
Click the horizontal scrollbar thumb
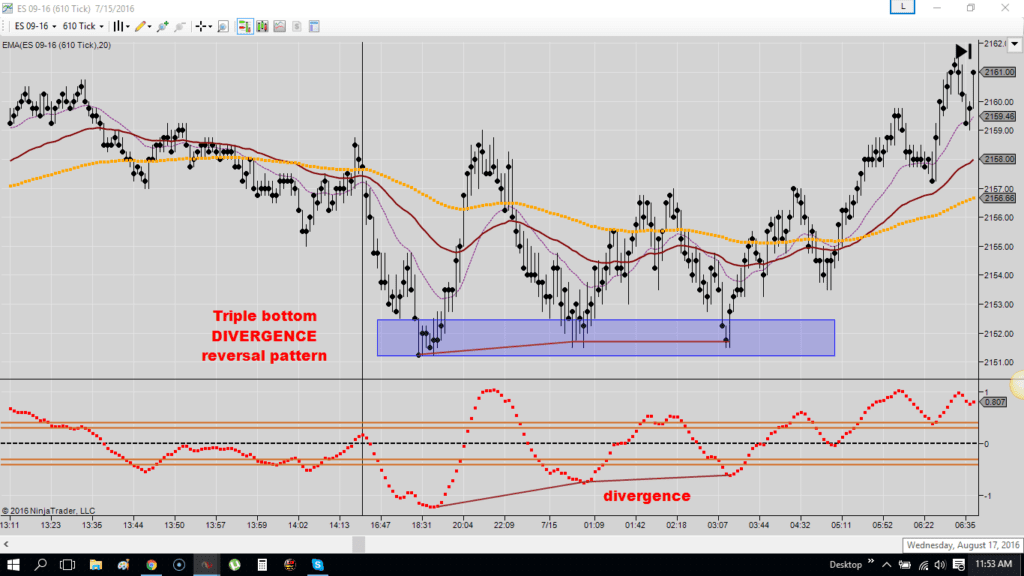[x=359, y=544]
